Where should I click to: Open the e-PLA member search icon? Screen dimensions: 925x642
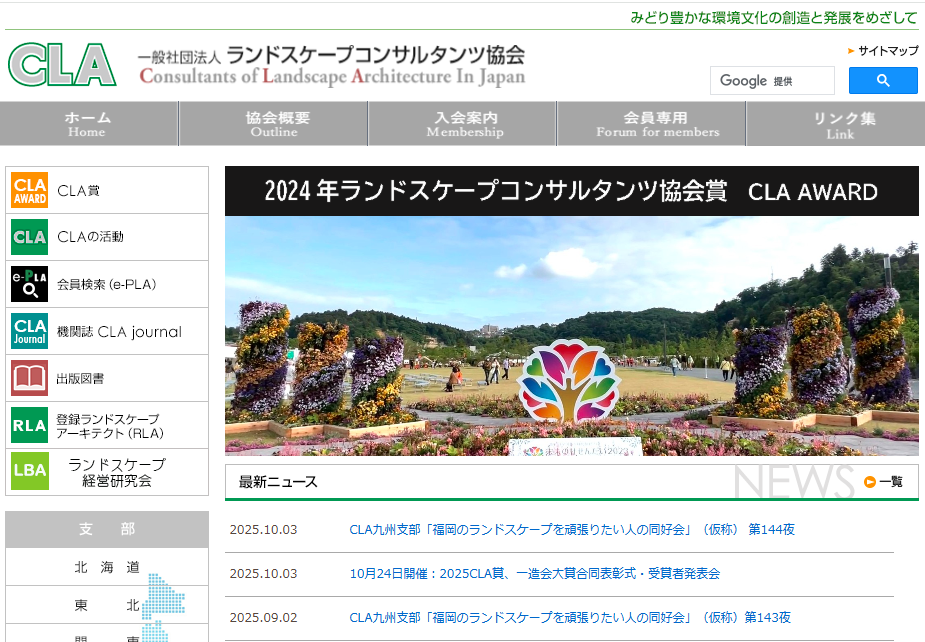[30, 284]
